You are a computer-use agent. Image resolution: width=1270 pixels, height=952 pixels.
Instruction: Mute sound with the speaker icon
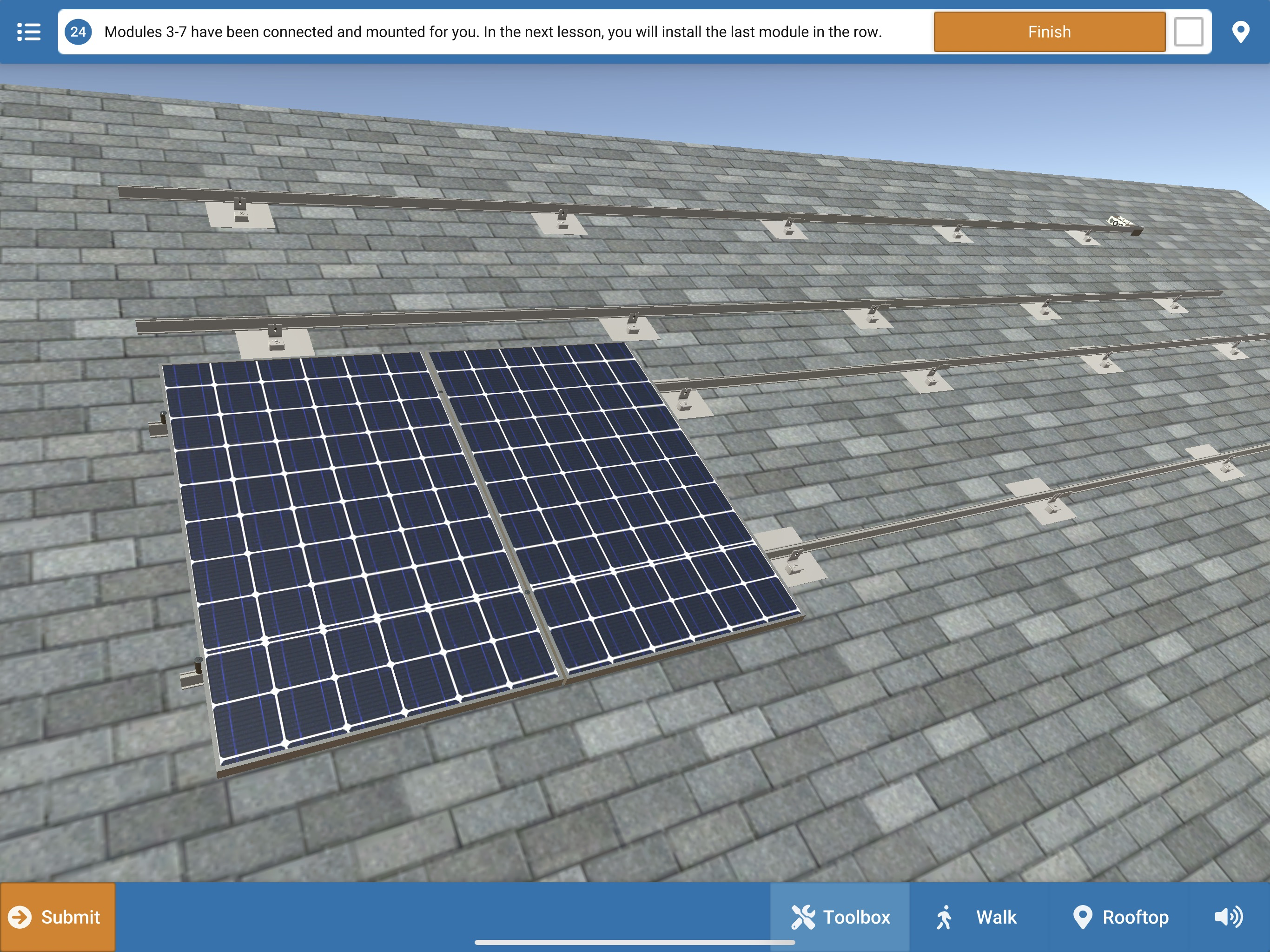[x=1229, y=917]
